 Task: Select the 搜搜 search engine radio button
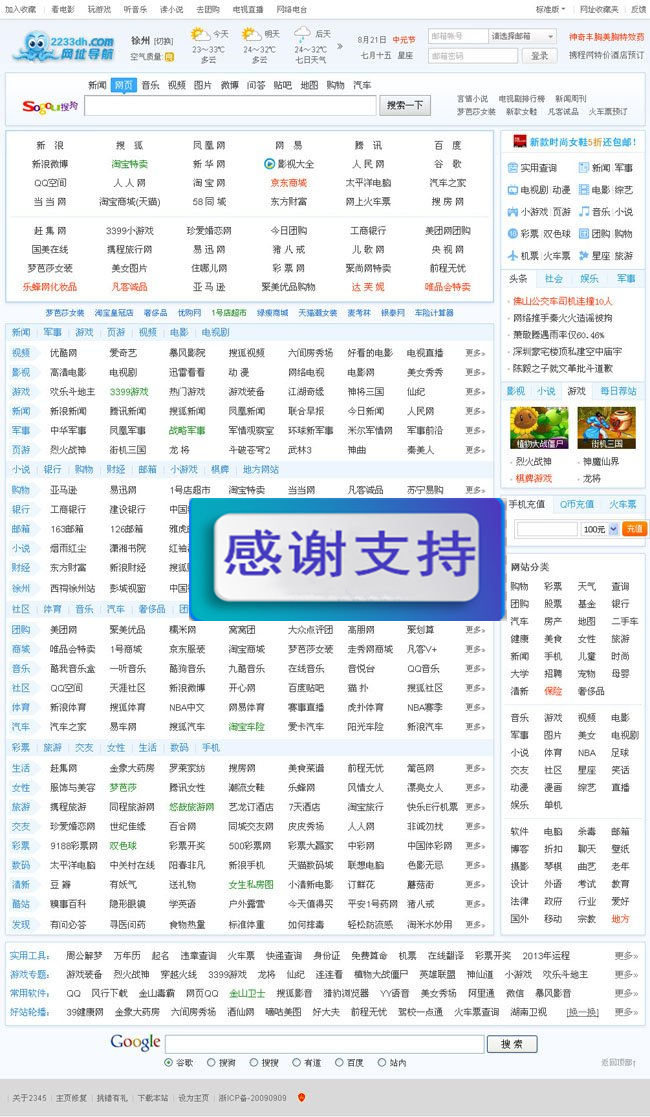(x=254, y=1062)
